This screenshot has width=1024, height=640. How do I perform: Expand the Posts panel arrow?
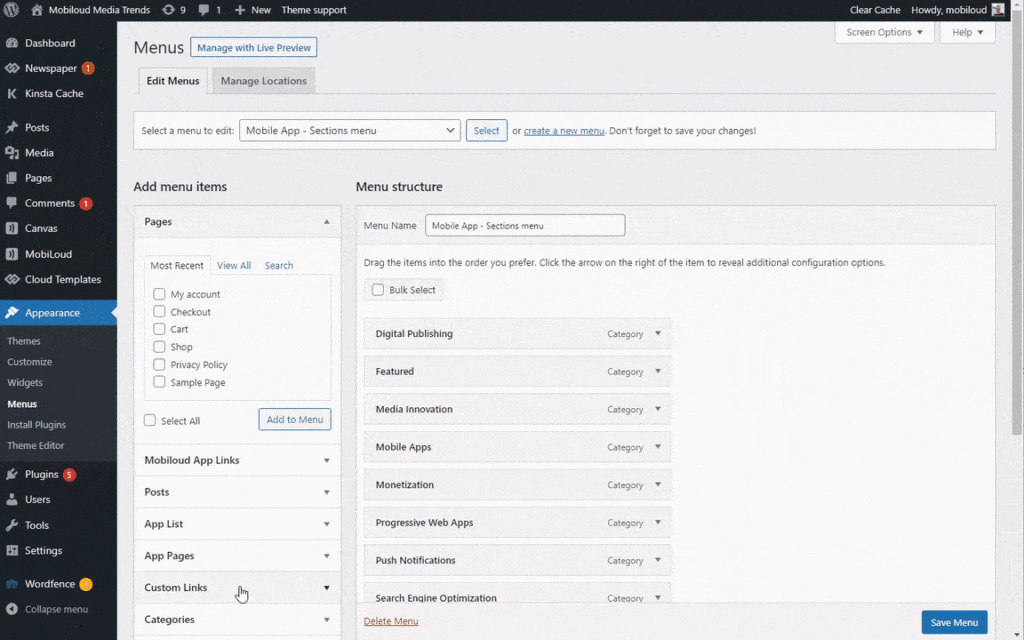click(327, 492)
